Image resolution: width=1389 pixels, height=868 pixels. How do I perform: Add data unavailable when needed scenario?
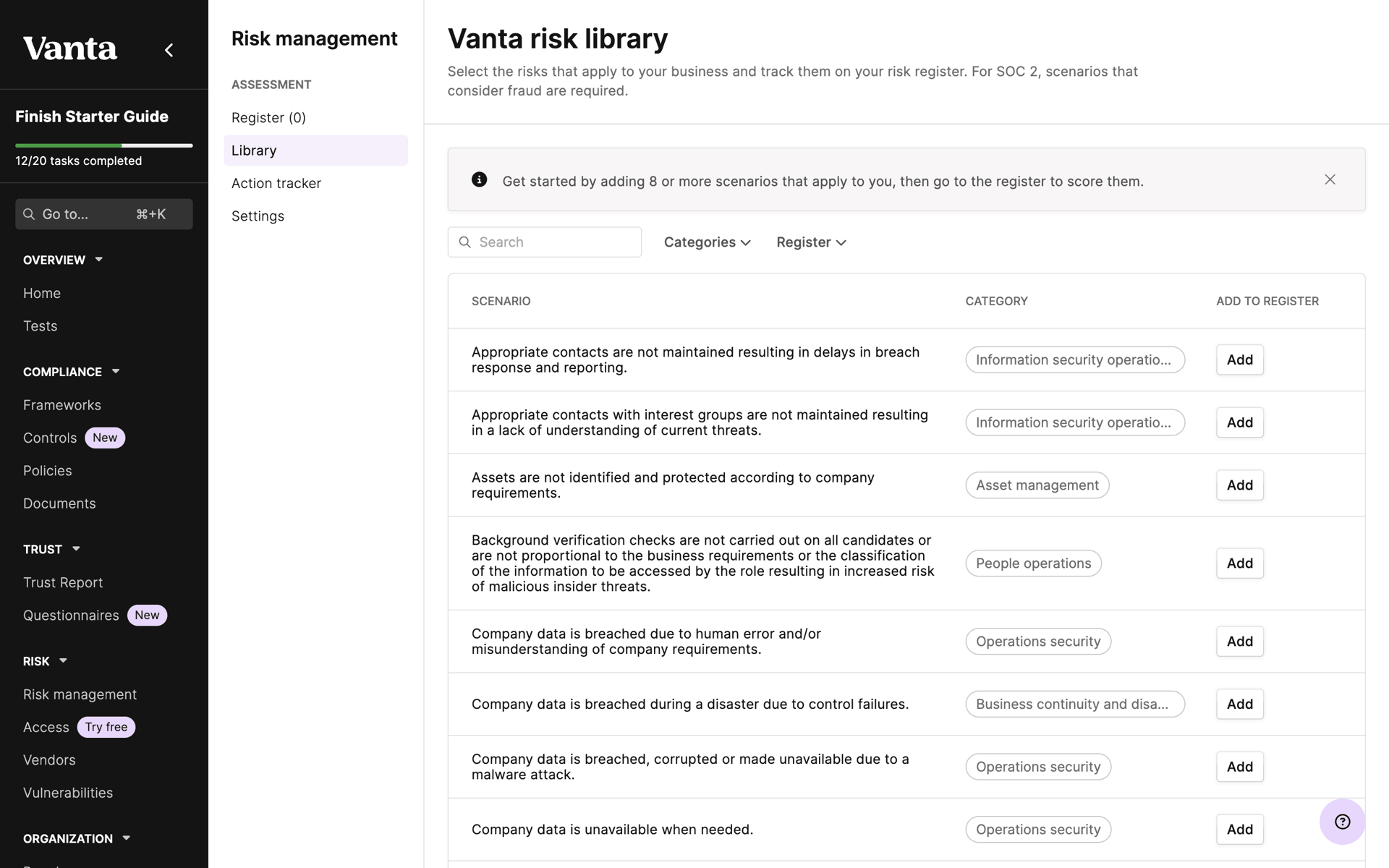pyautogui.click(x=1240, y=830)
